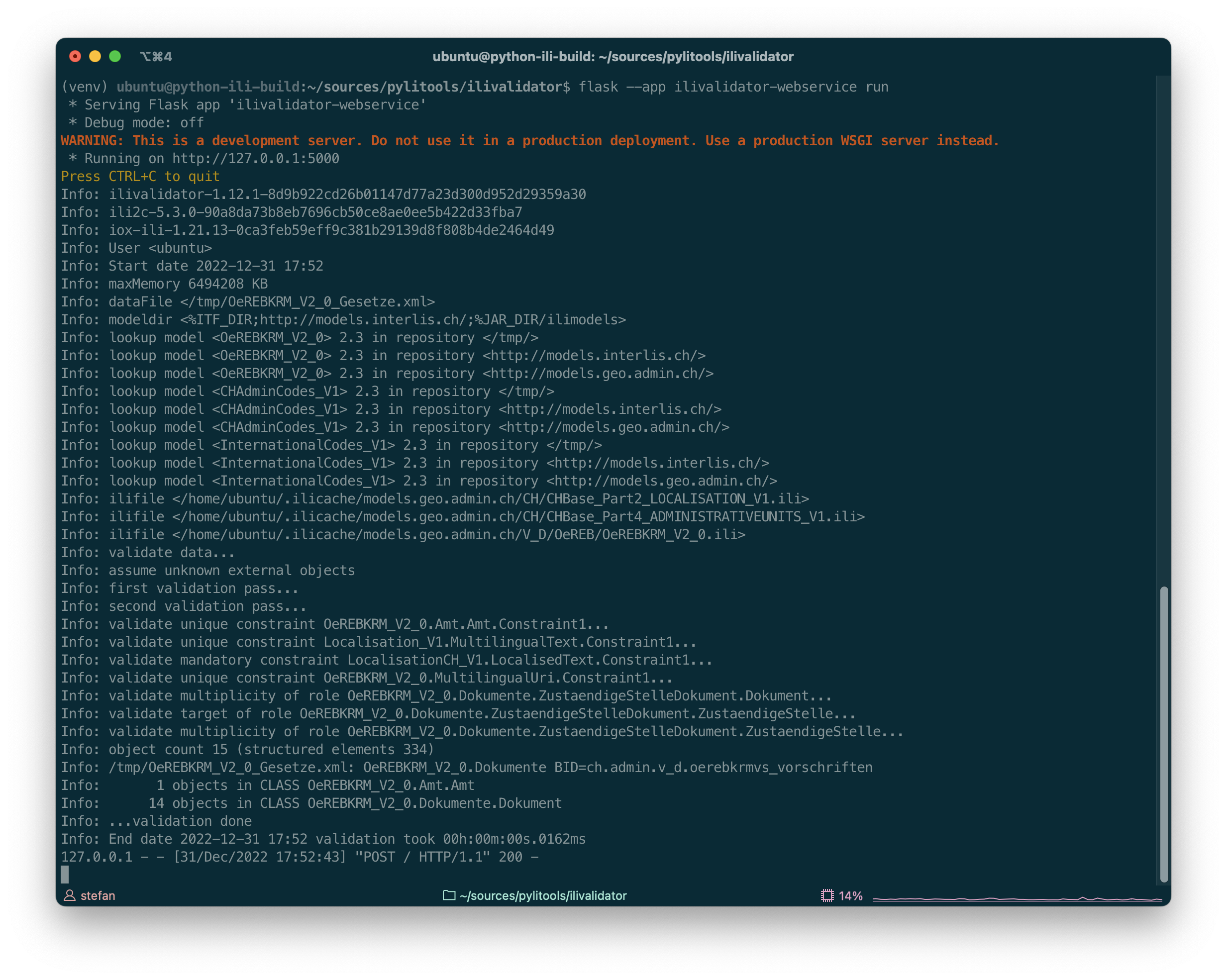Click the MultilingualUri.Constraint1 line

(x=367, y=679)
